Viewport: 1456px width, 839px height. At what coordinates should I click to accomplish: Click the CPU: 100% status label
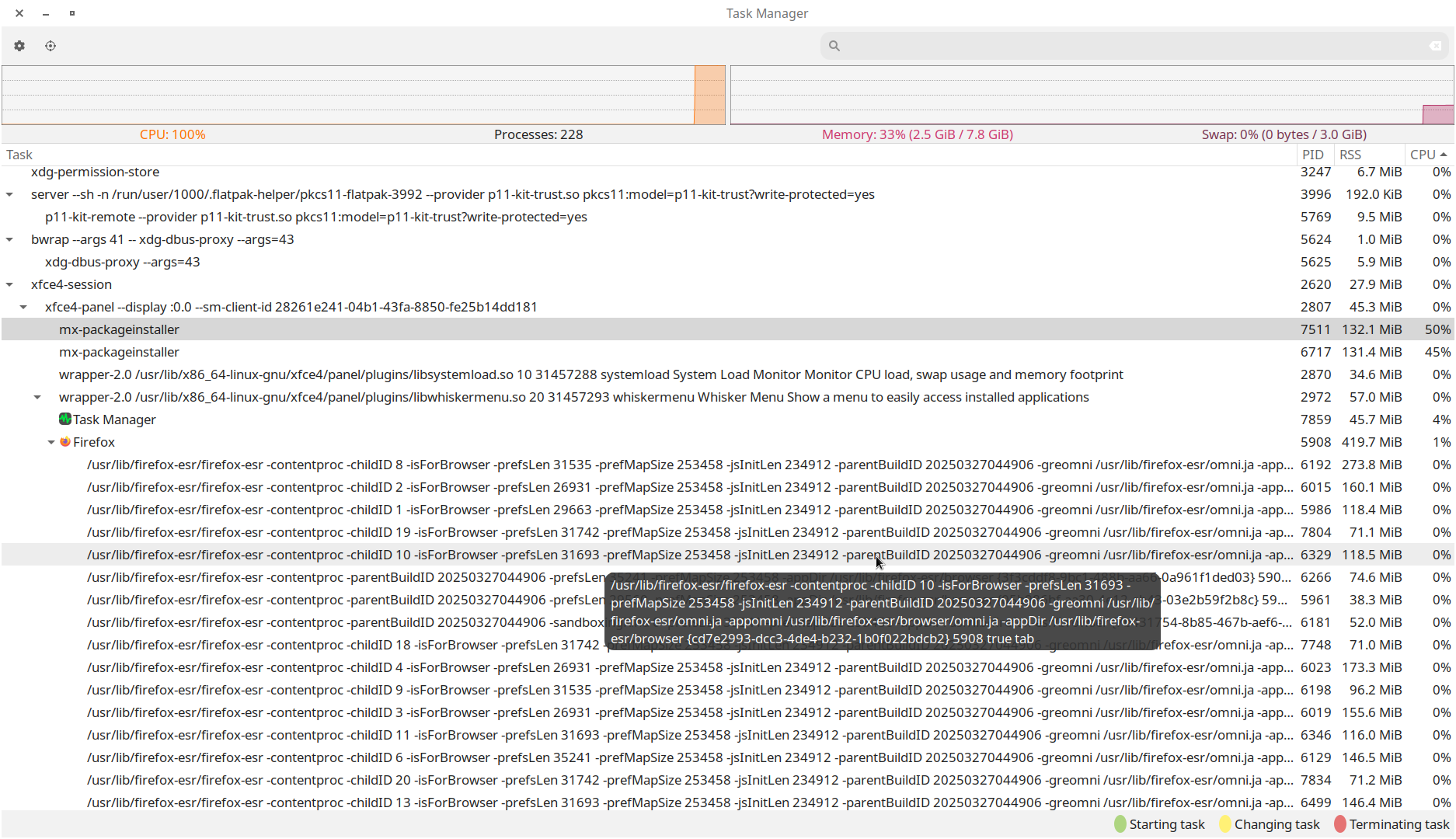172,134
